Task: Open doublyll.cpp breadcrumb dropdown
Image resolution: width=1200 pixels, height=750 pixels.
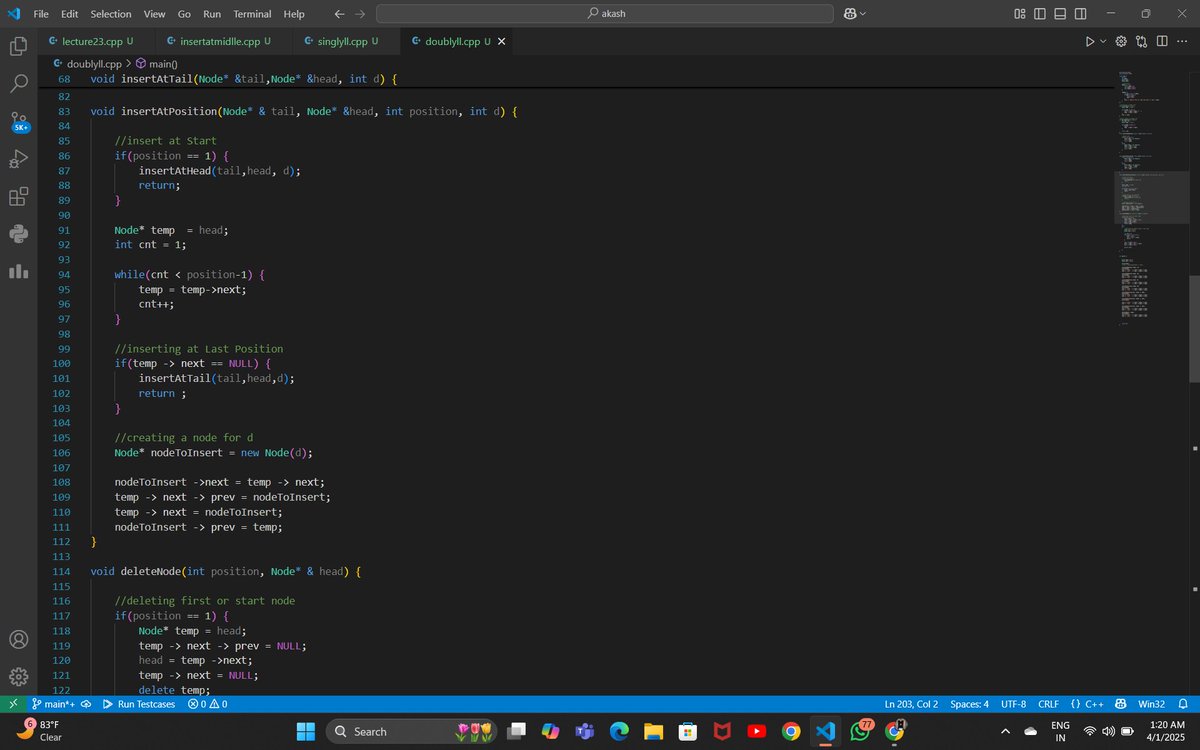Action: 87,64
